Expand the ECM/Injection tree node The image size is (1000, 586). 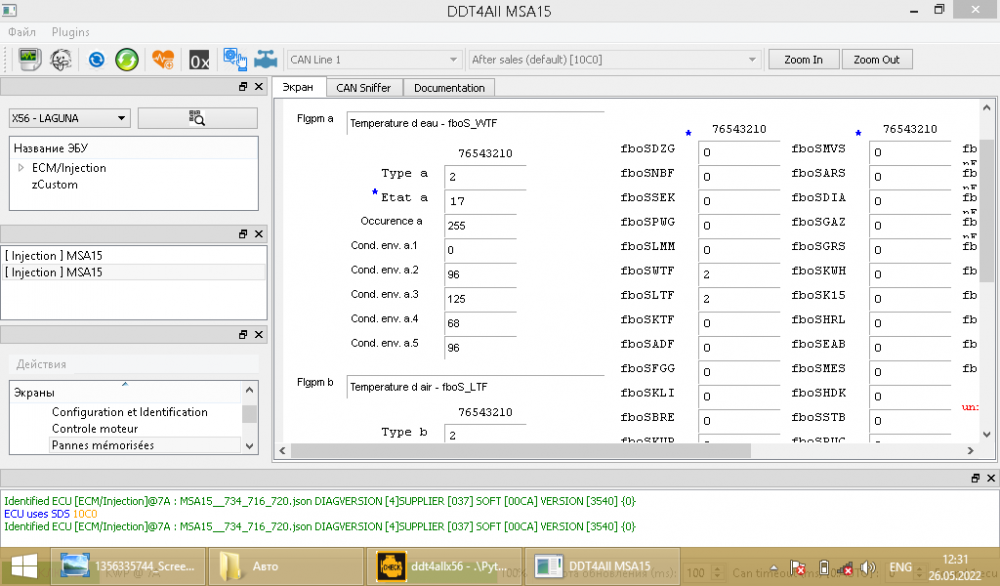tap(21, 168)
